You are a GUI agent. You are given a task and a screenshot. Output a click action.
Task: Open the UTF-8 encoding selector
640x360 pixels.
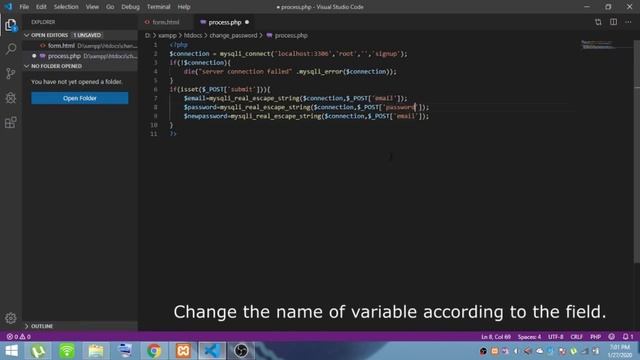(x=556, y=337)
